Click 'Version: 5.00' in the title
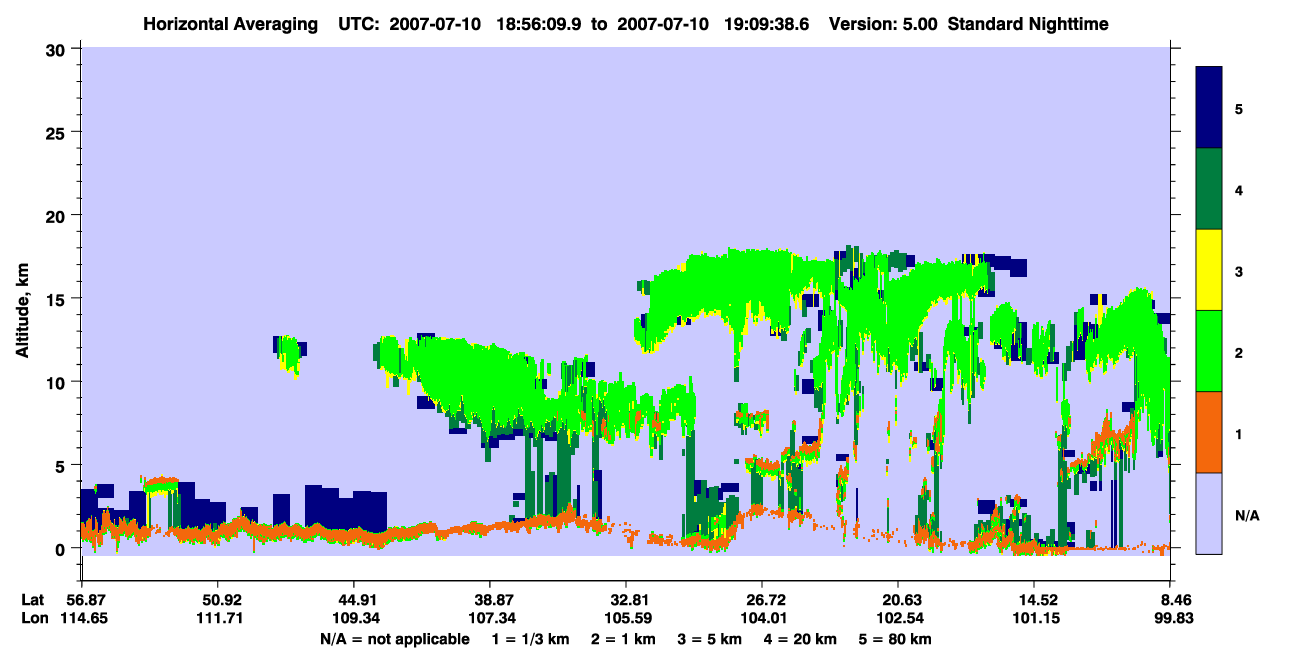1300x667 pixels. [x=883, y=24]
